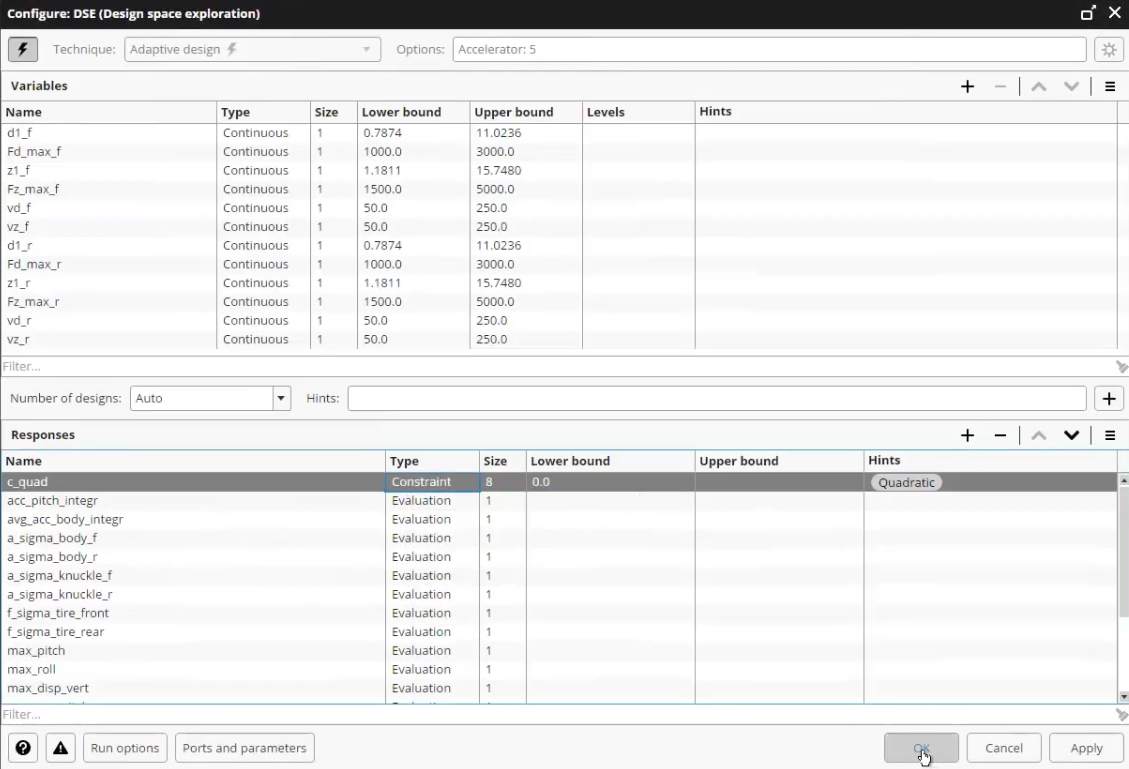This screenshot has height=769, width=1129.
Task: Click the Variables filter funnel icon
Action: 1121,366
